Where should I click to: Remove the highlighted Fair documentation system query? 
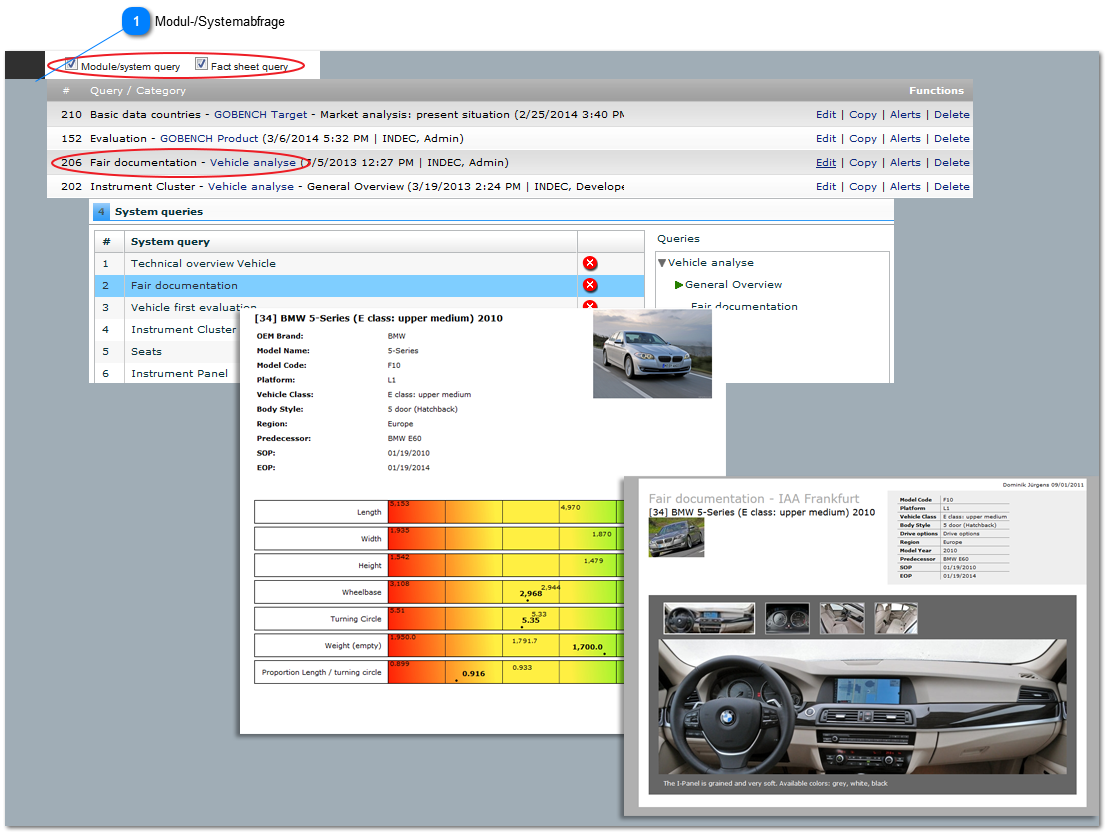590,285
